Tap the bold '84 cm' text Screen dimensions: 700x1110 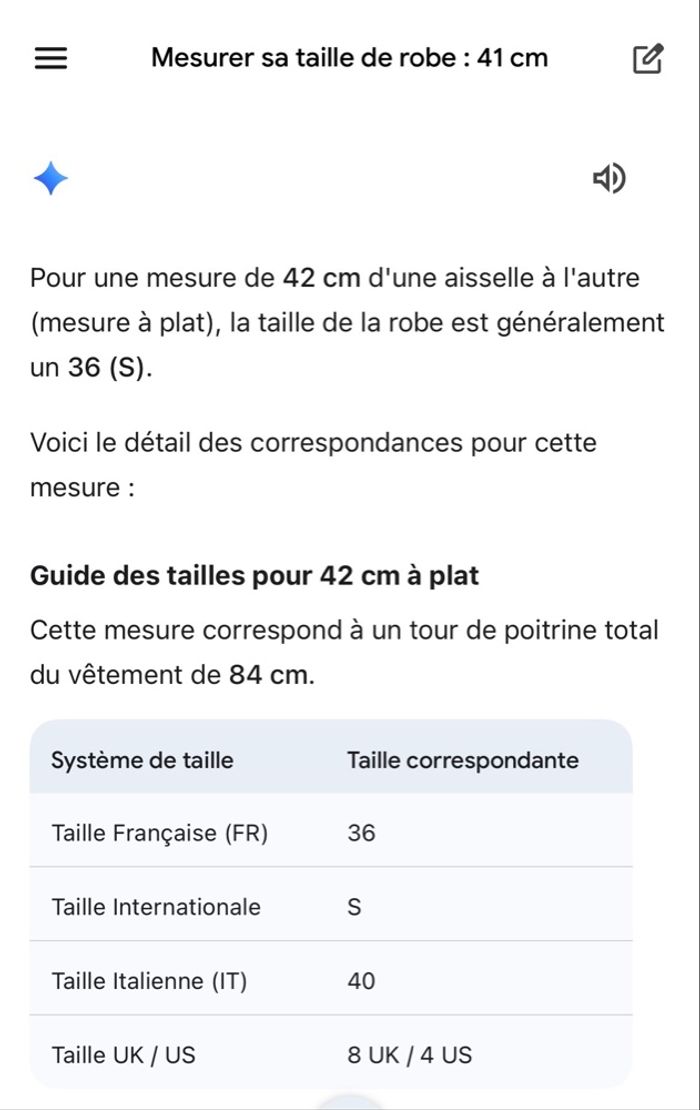[268, 675]
